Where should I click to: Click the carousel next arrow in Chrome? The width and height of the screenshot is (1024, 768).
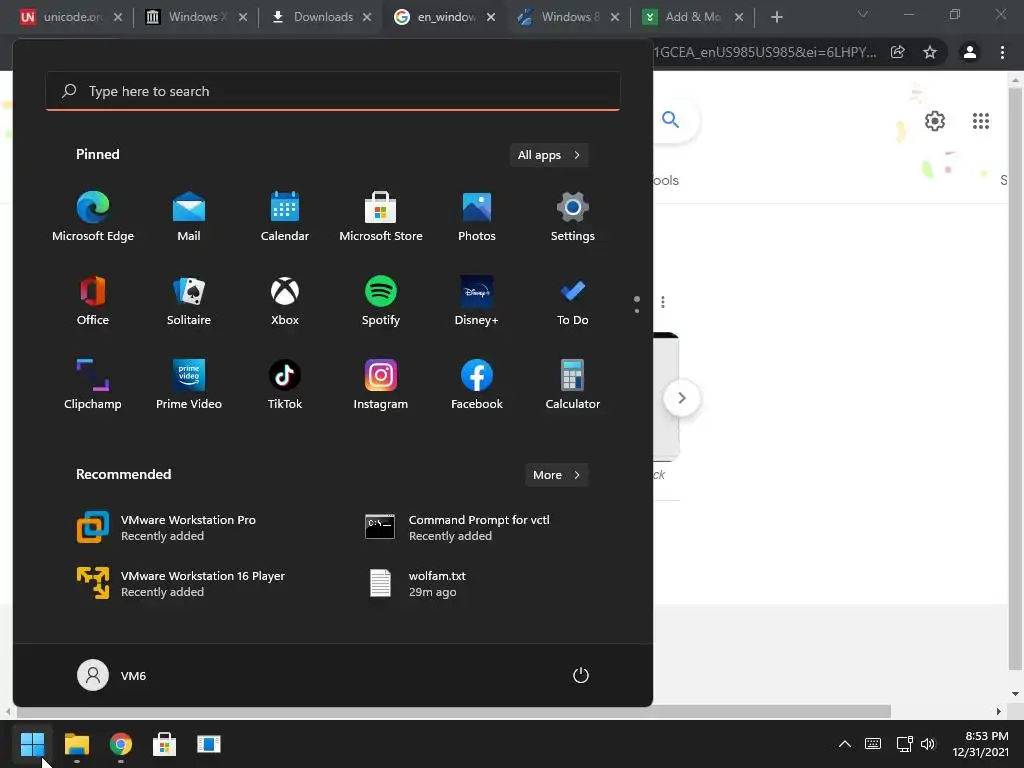click(x=682, y=398)
